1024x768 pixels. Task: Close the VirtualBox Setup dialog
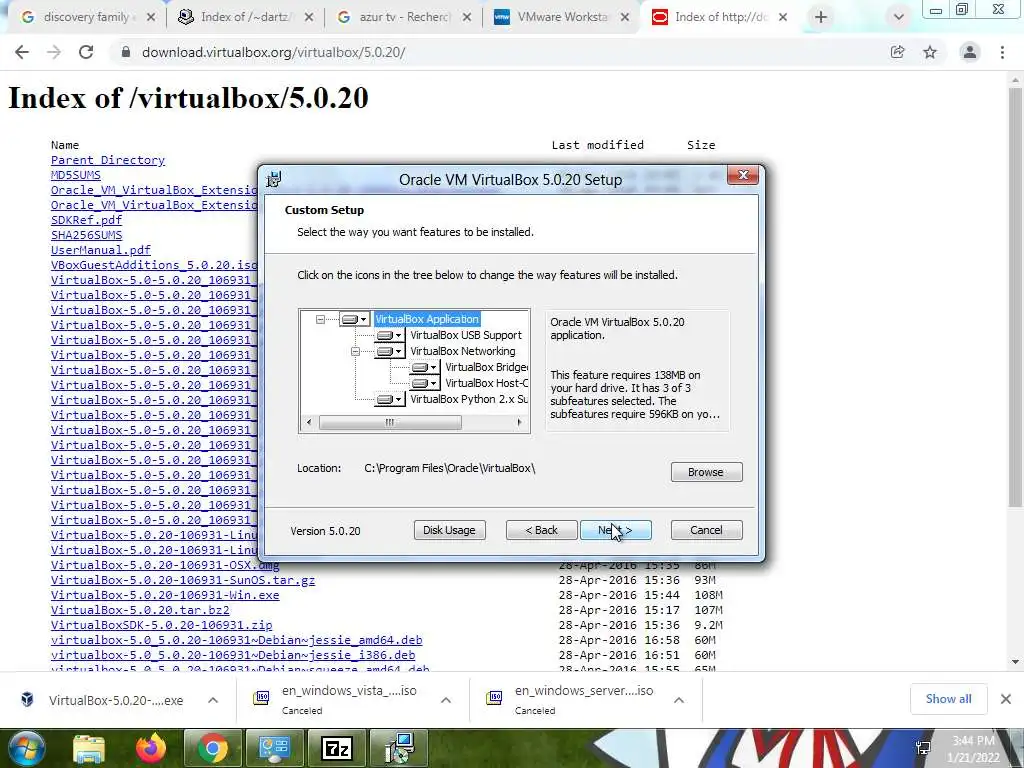coord(743,175)
